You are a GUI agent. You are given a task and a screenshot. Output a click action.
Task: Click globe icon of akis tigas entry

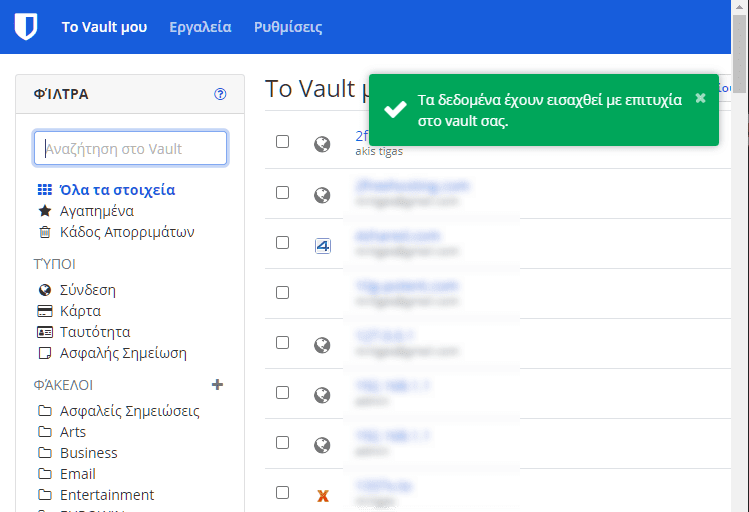(x=322, y=144)
